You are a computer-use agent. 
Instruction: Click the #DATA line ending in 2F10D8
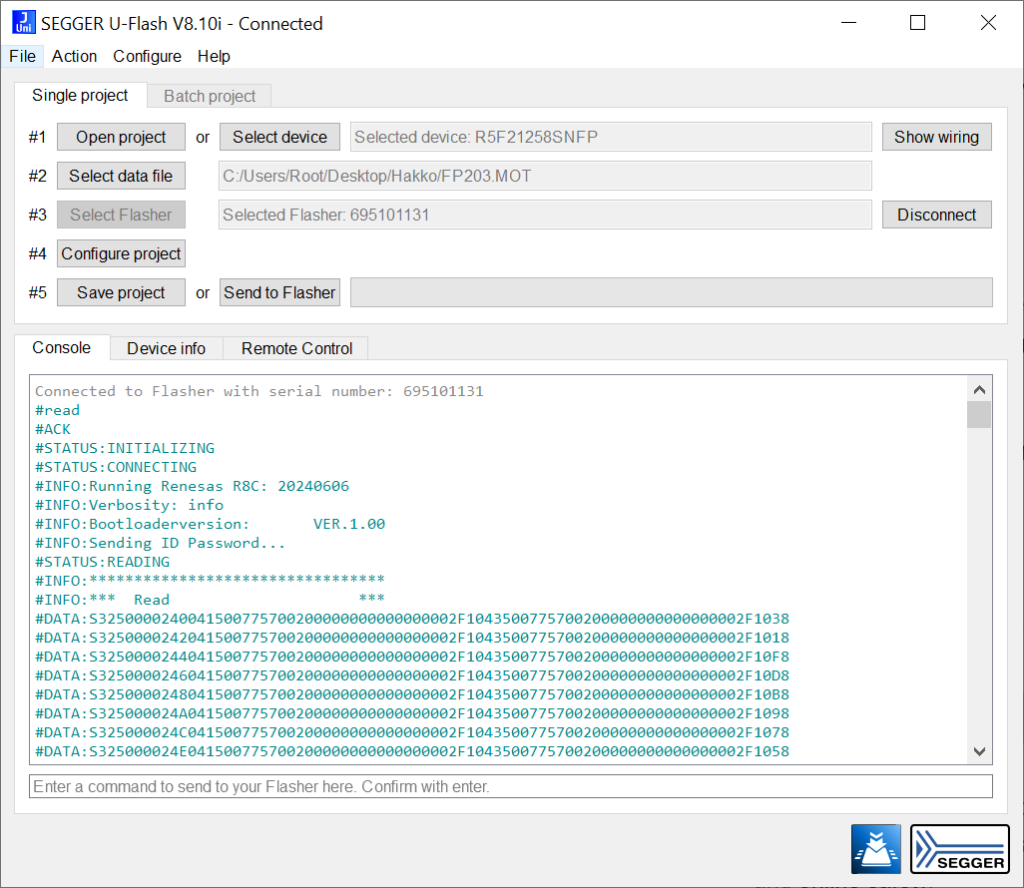click(x=412, y=675)
